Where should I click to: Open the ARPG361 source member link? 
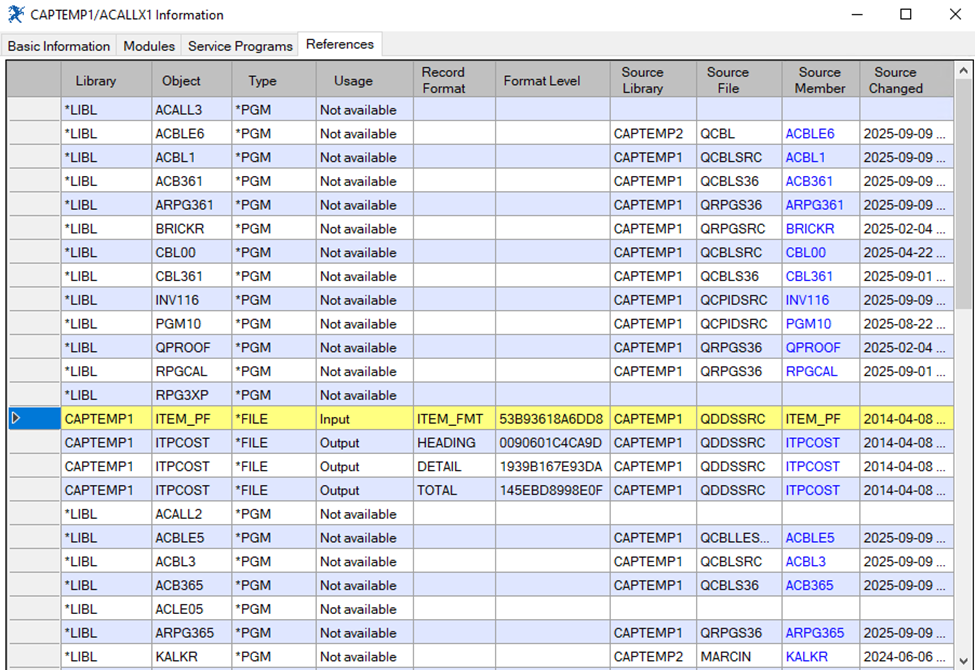(814, 205)
